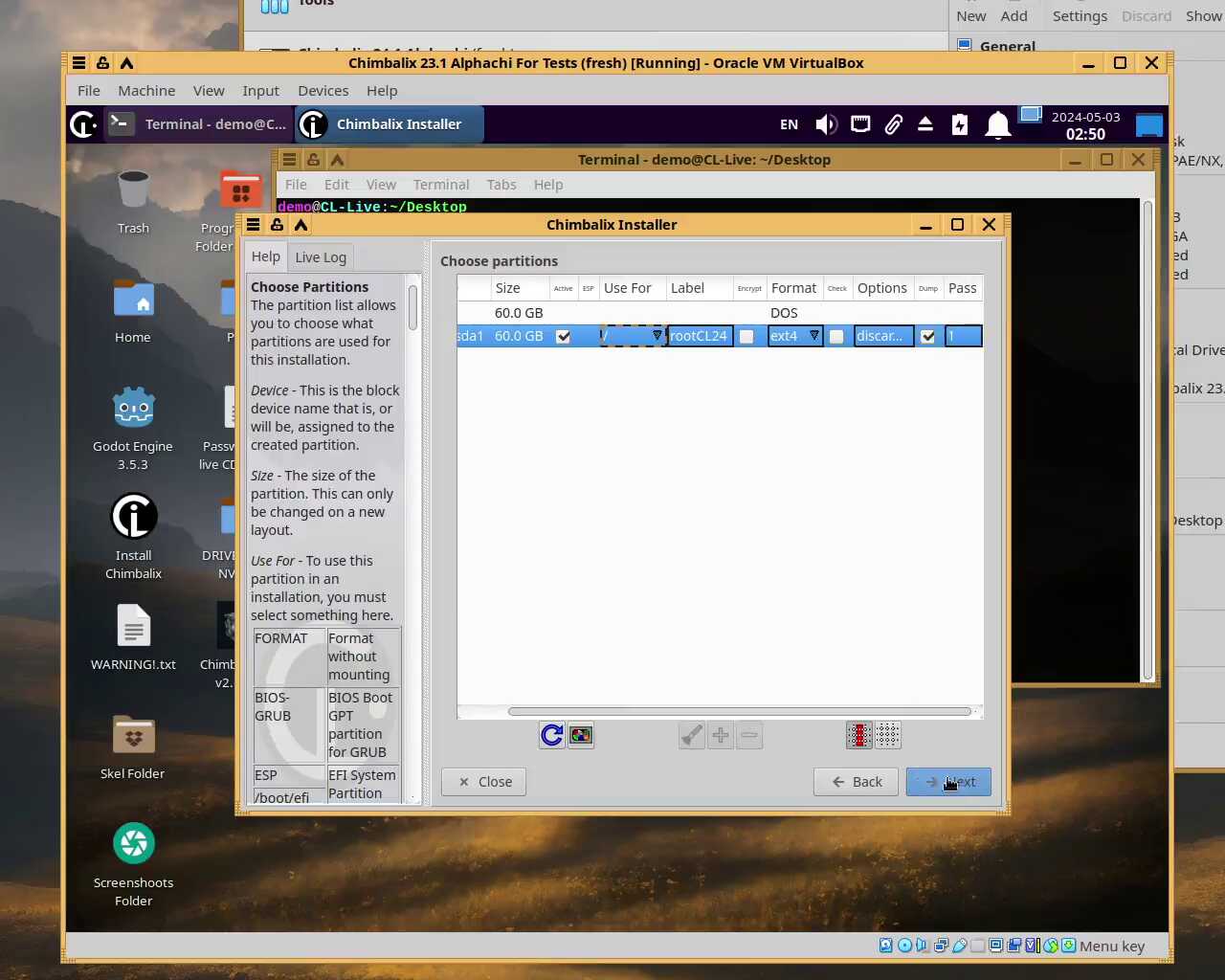Switch to the Live Log tab
This screenshot has height=980, width=1225.
coord(321,257)
